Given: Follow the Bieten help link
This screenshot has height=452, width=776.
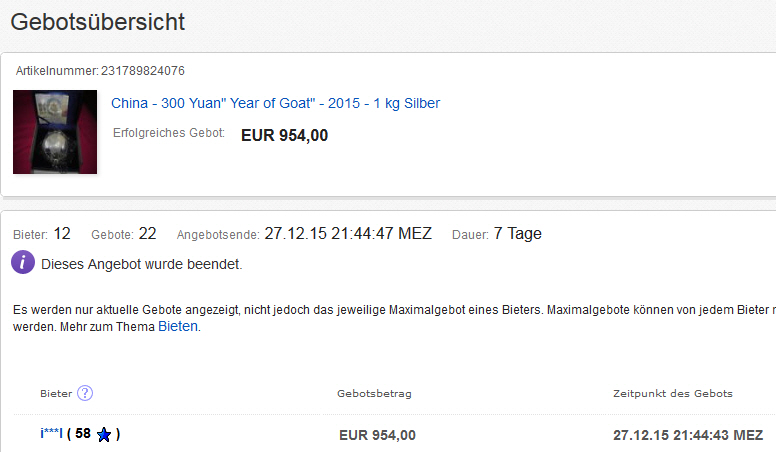Looking at the screenshot, I should point(178,326).
